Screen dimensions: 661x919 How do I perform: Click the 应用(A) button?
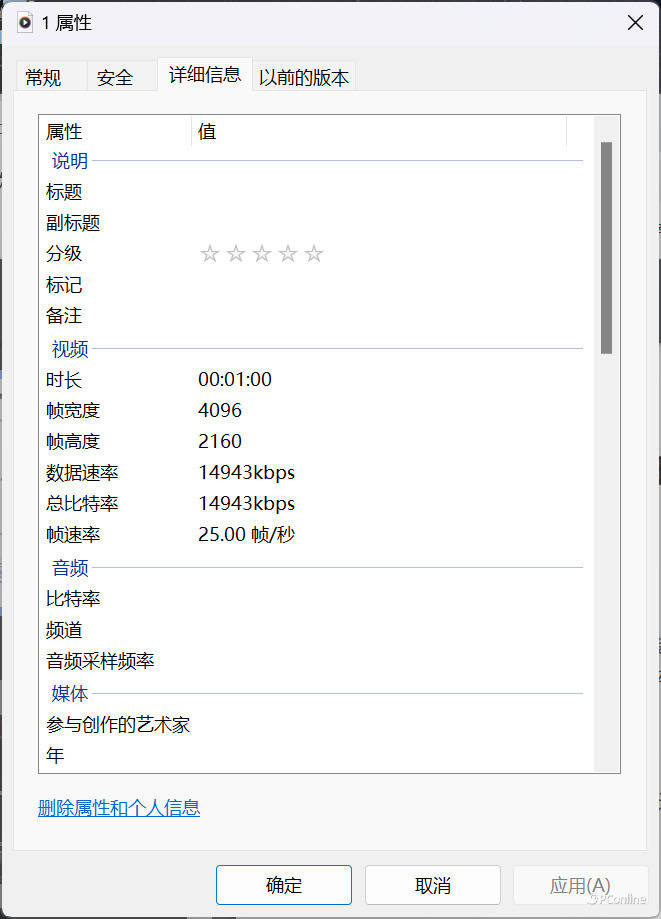(580, 885)
